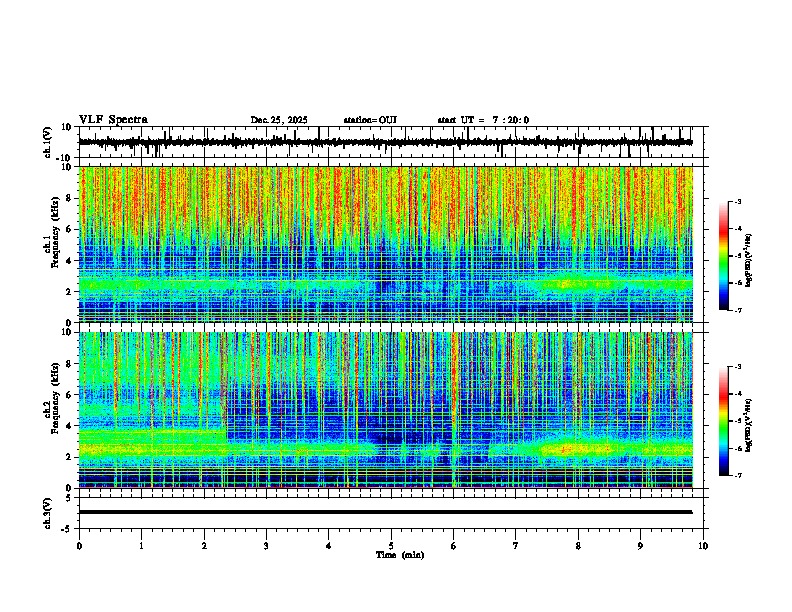The height and width of the screenshot is (612, 792).
Task: Click the ch.2 spectrogram plot
Action: [x=386, y=410]
